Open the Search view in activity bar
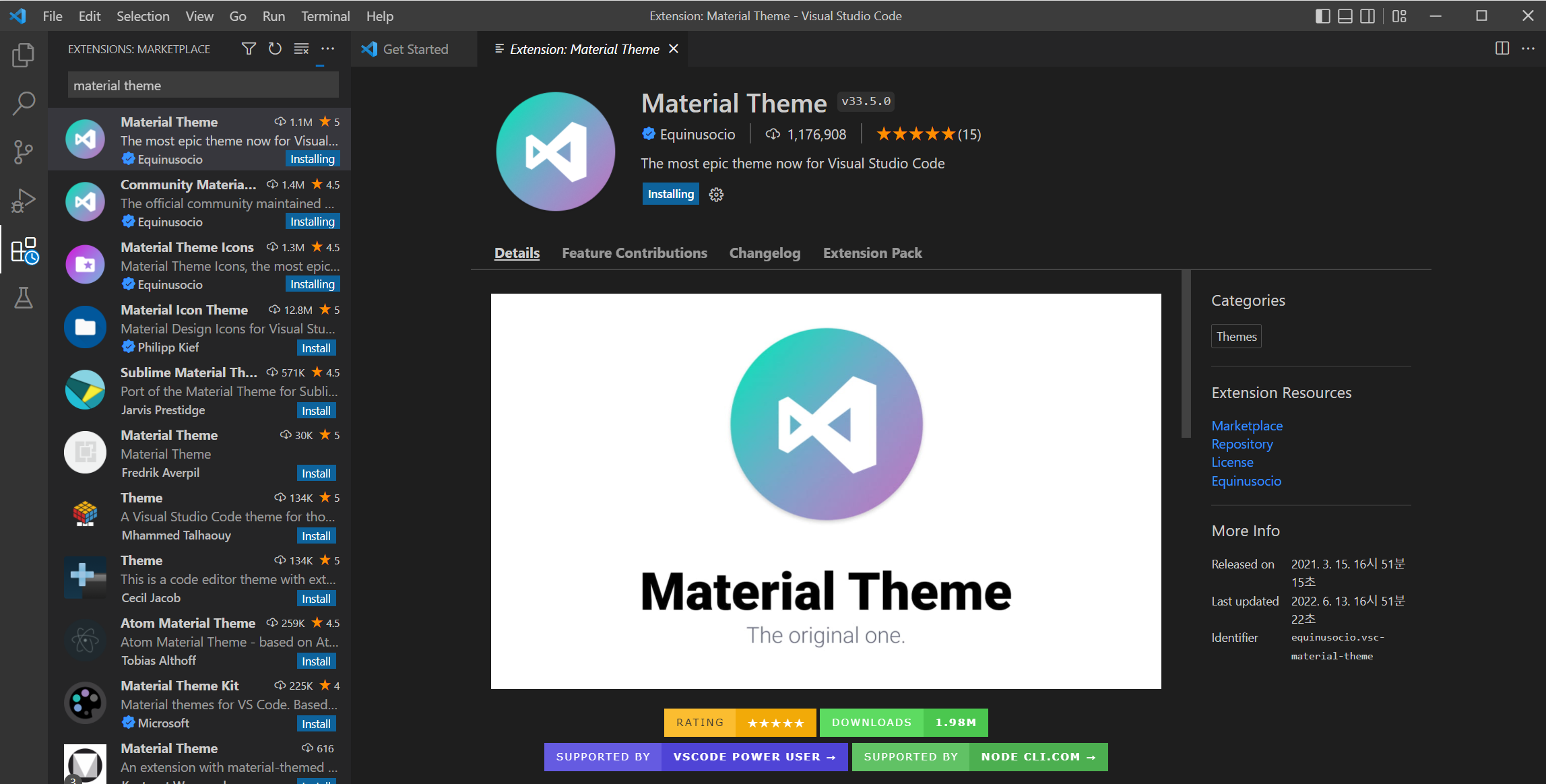This screenshot has height=784, width=1546. pos(24,104)
